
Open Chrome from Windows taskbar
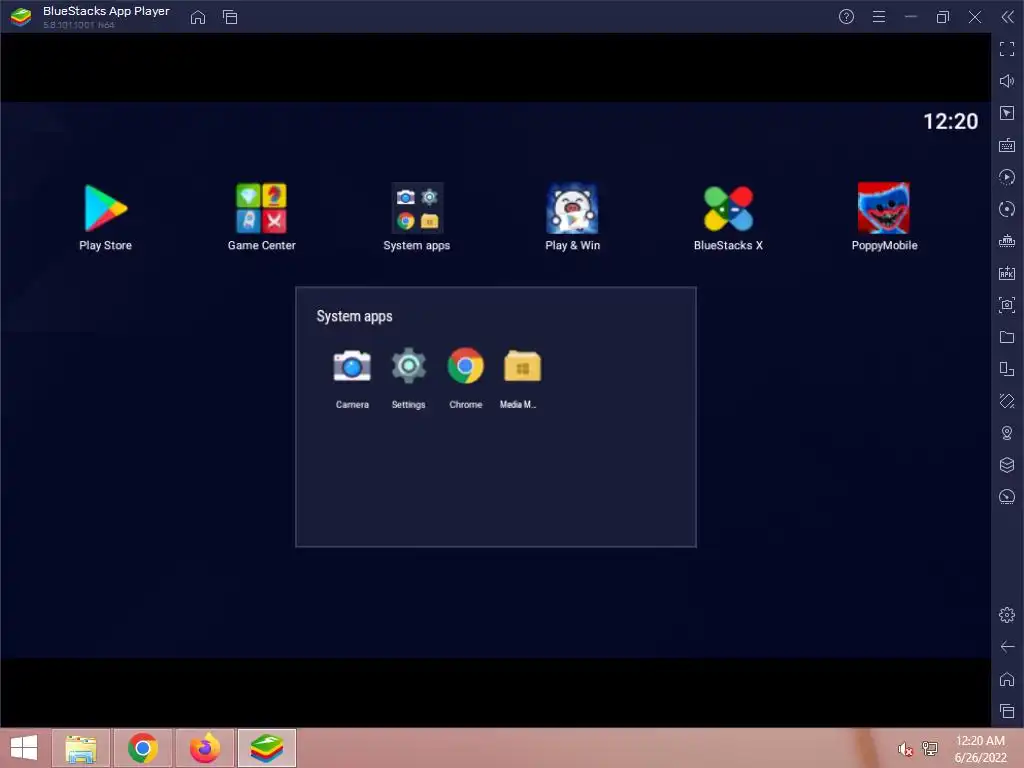coord(143,748)
